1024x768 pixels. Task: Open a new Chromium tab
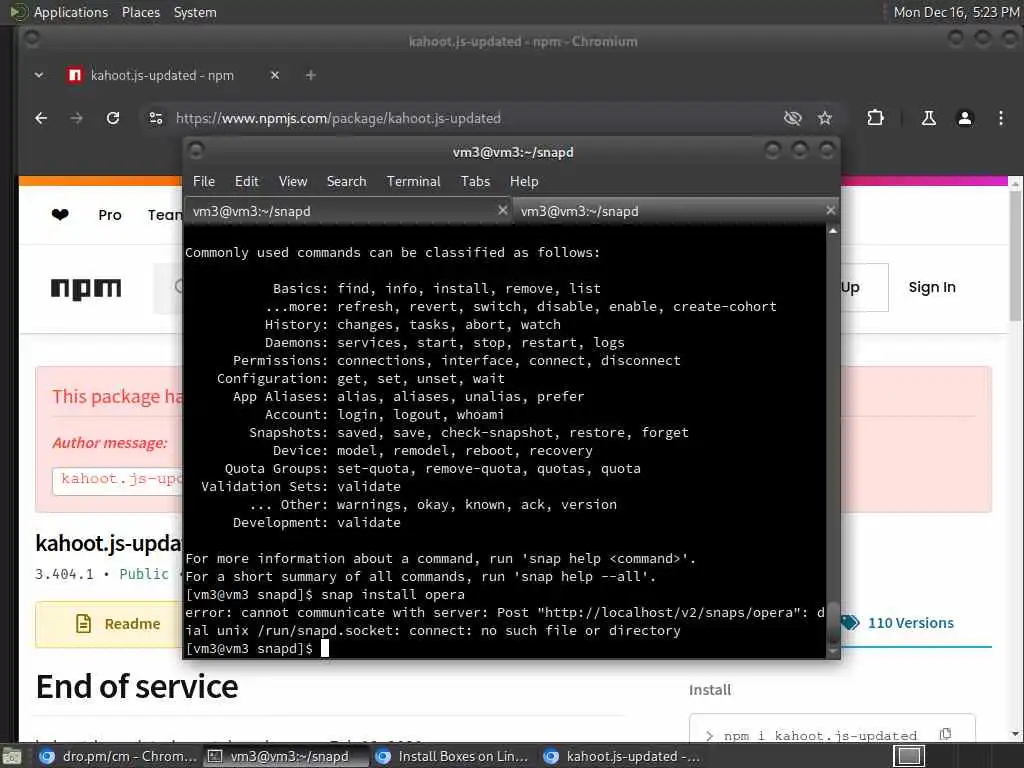tap(311, 75)
